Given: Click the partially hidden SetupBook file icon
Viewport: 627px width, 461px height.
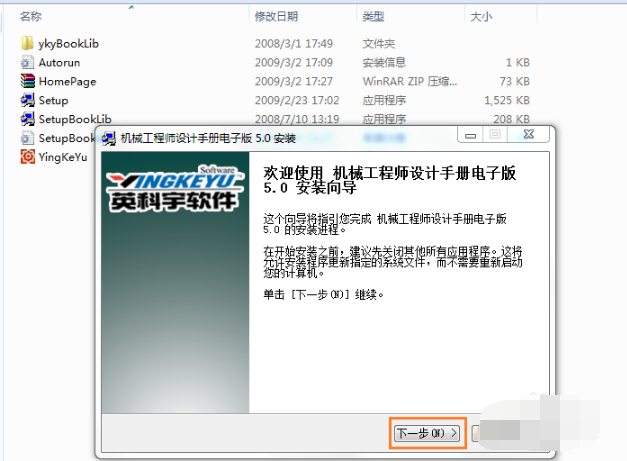Looking at the screenshot, I should [27, 138].
